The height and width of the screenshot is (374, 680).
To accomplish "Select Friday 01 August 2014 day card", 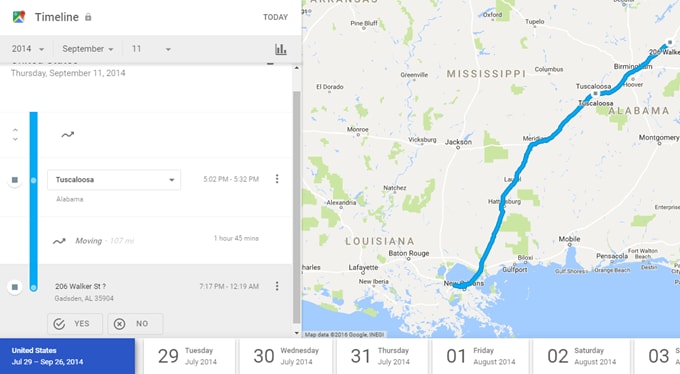I will click(x=480, y=356).
